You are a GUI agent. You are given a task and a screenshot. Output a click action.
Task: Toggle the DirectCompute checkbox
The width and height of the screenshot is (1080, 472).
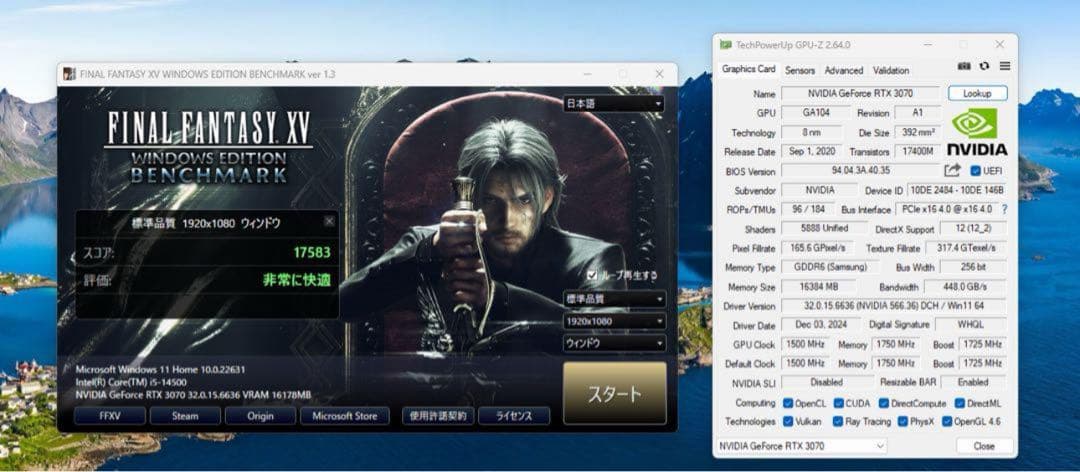pyautogui.click(x=884, y=403)
